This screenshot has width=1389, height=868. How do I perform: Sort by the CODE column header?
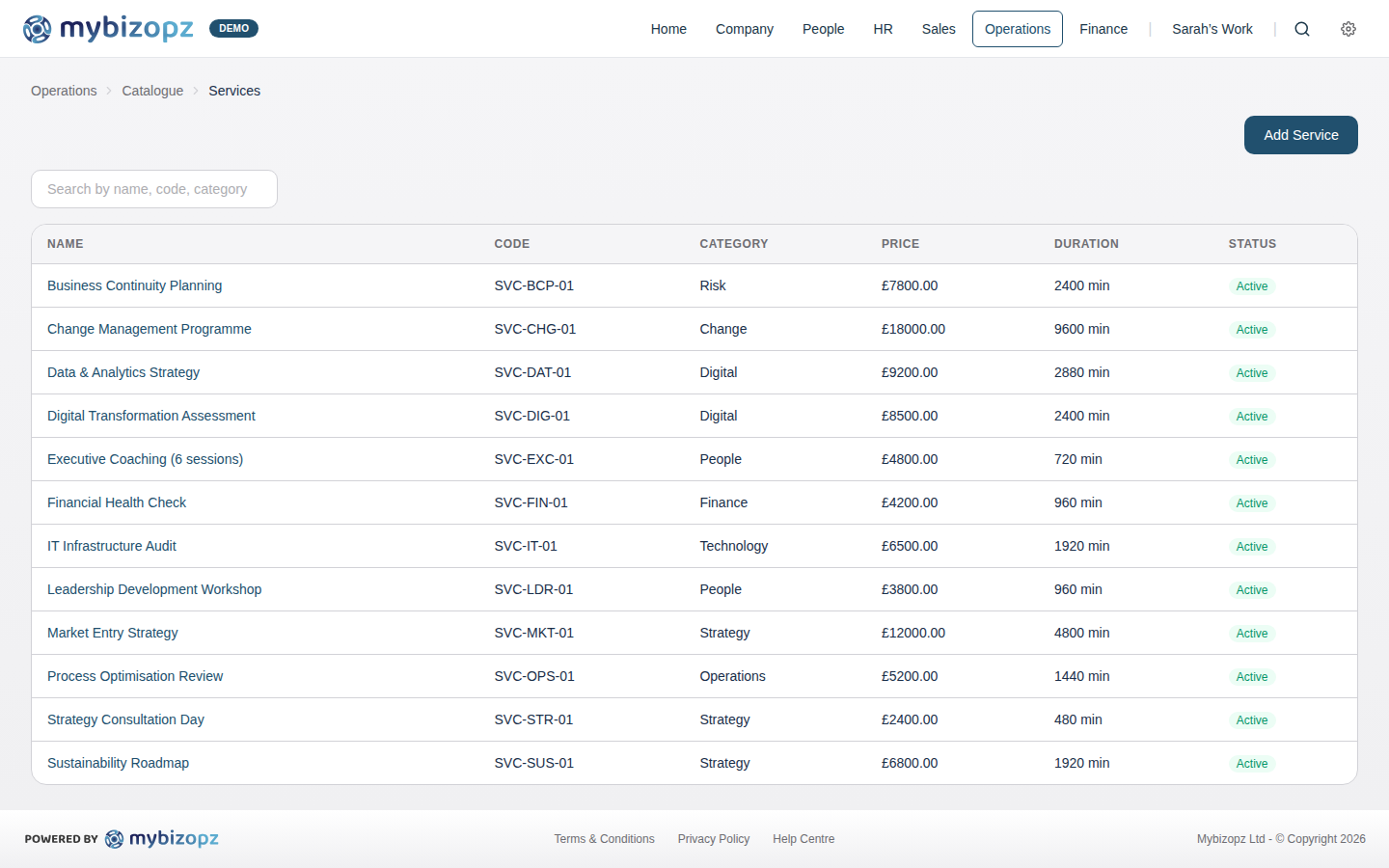(x=512, y=244)
